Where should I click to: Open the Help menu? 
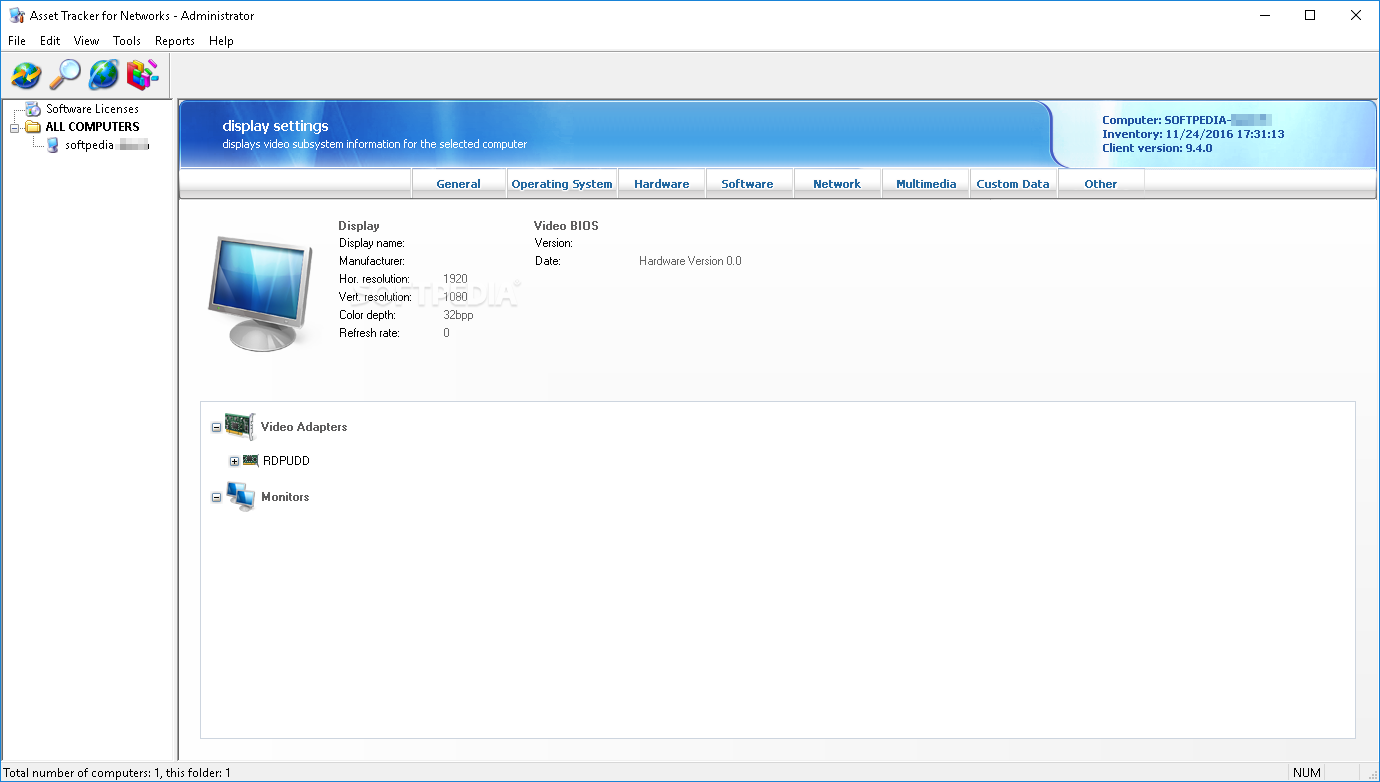pos(222,41)
